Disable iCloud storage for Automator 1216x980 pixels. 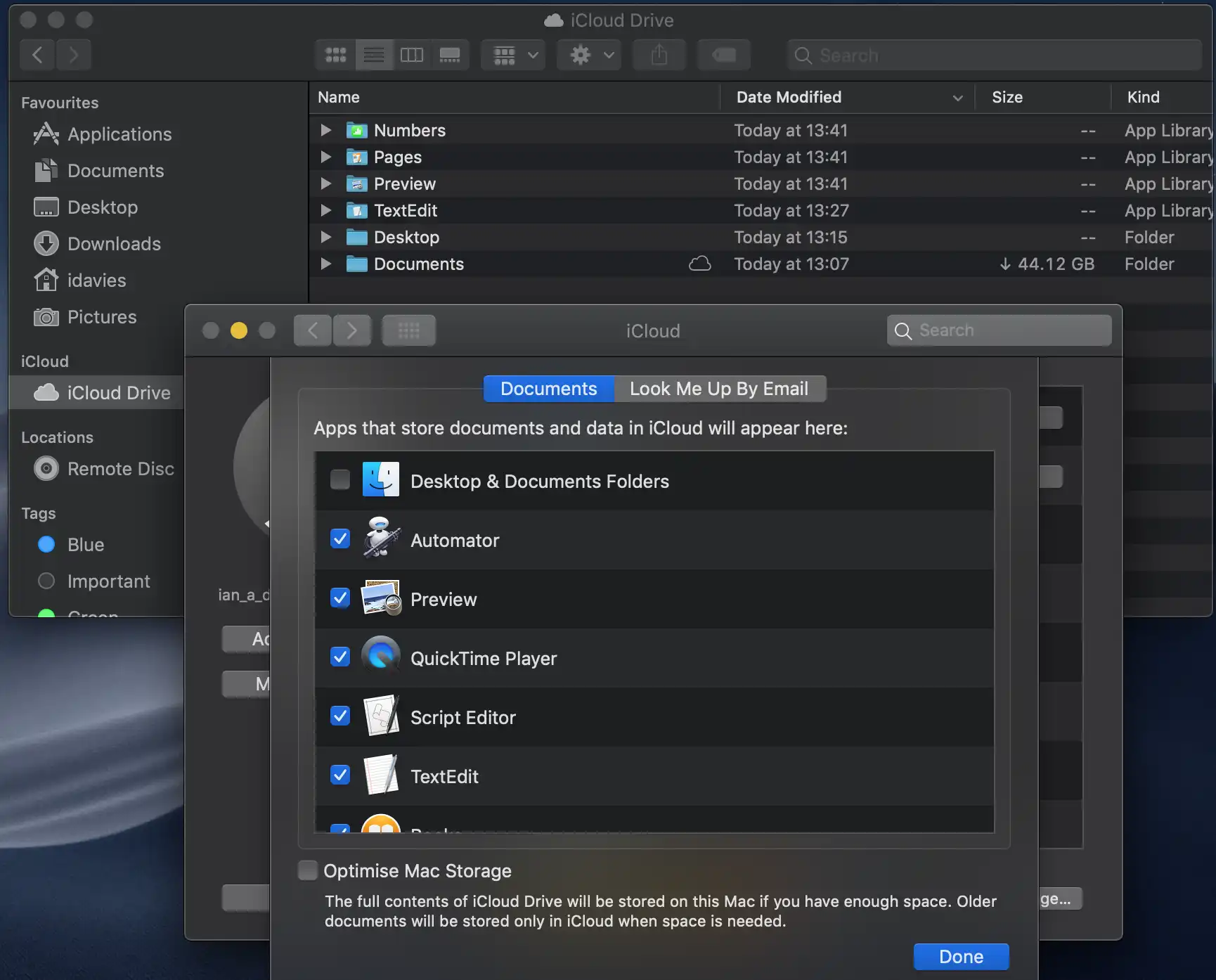[339, 539]
